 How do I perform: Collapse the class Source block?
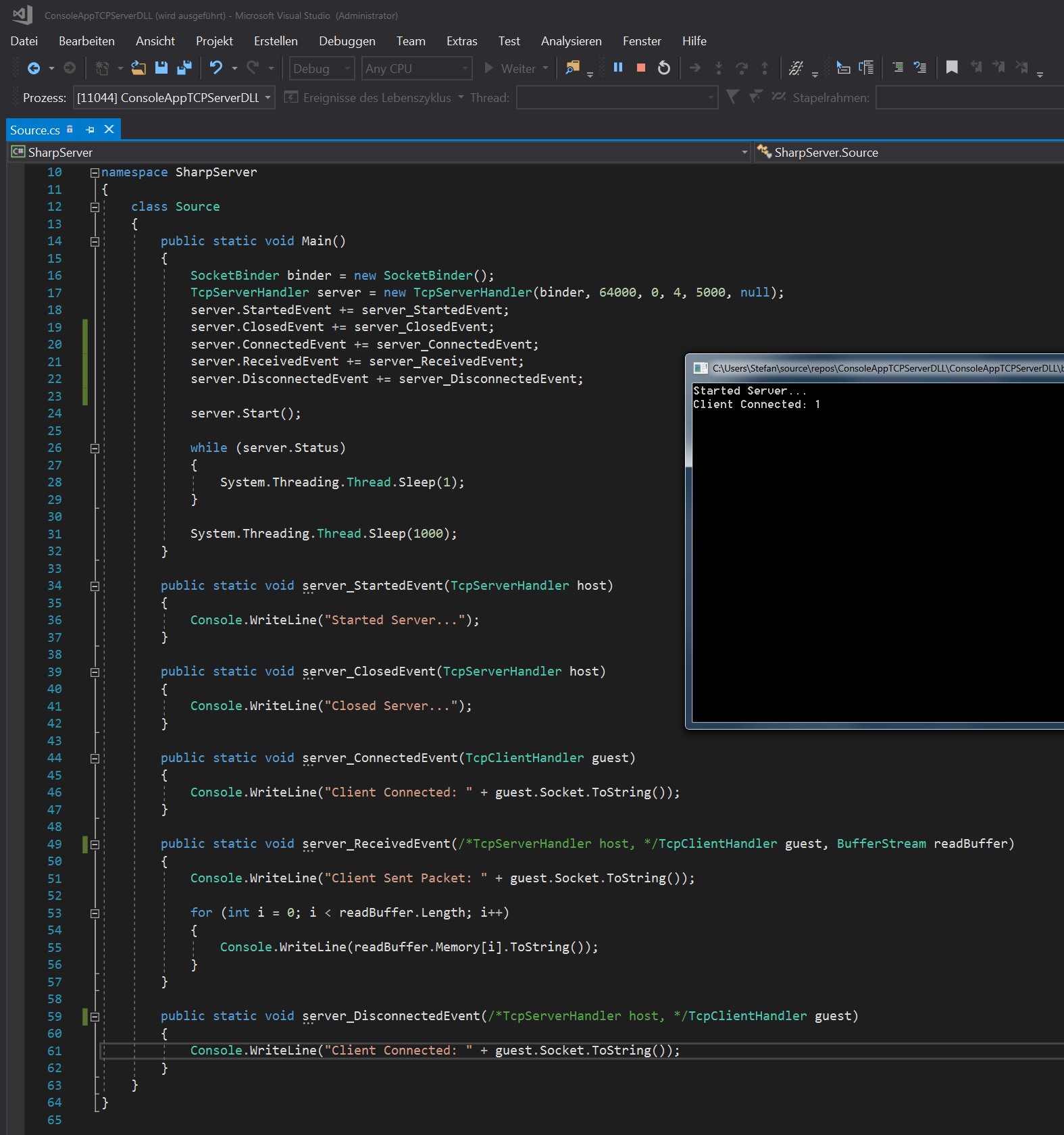click(95, 207)
